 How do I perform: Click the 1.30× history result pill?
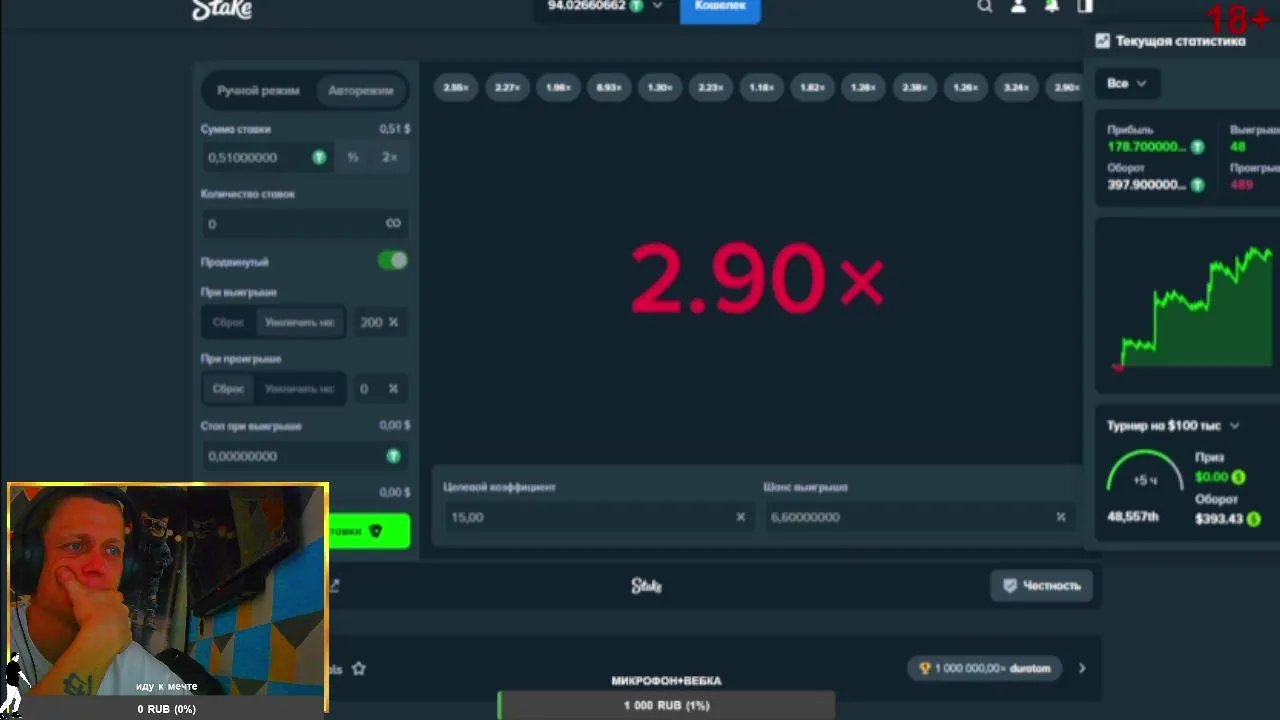coord(660,88)
